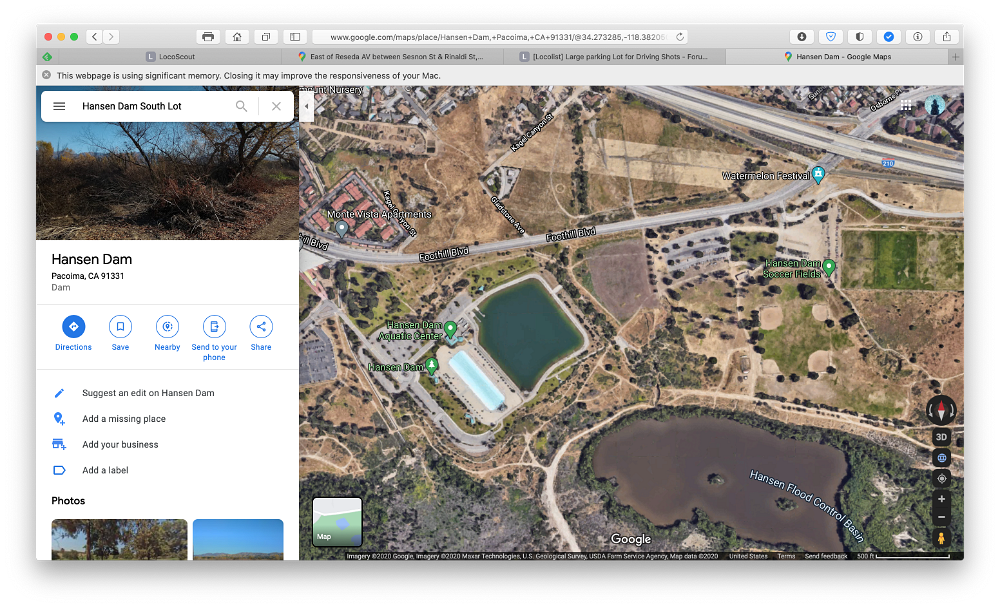Click the circled info extension icon
Screen dimensions: 1000x608
[918, 37]
